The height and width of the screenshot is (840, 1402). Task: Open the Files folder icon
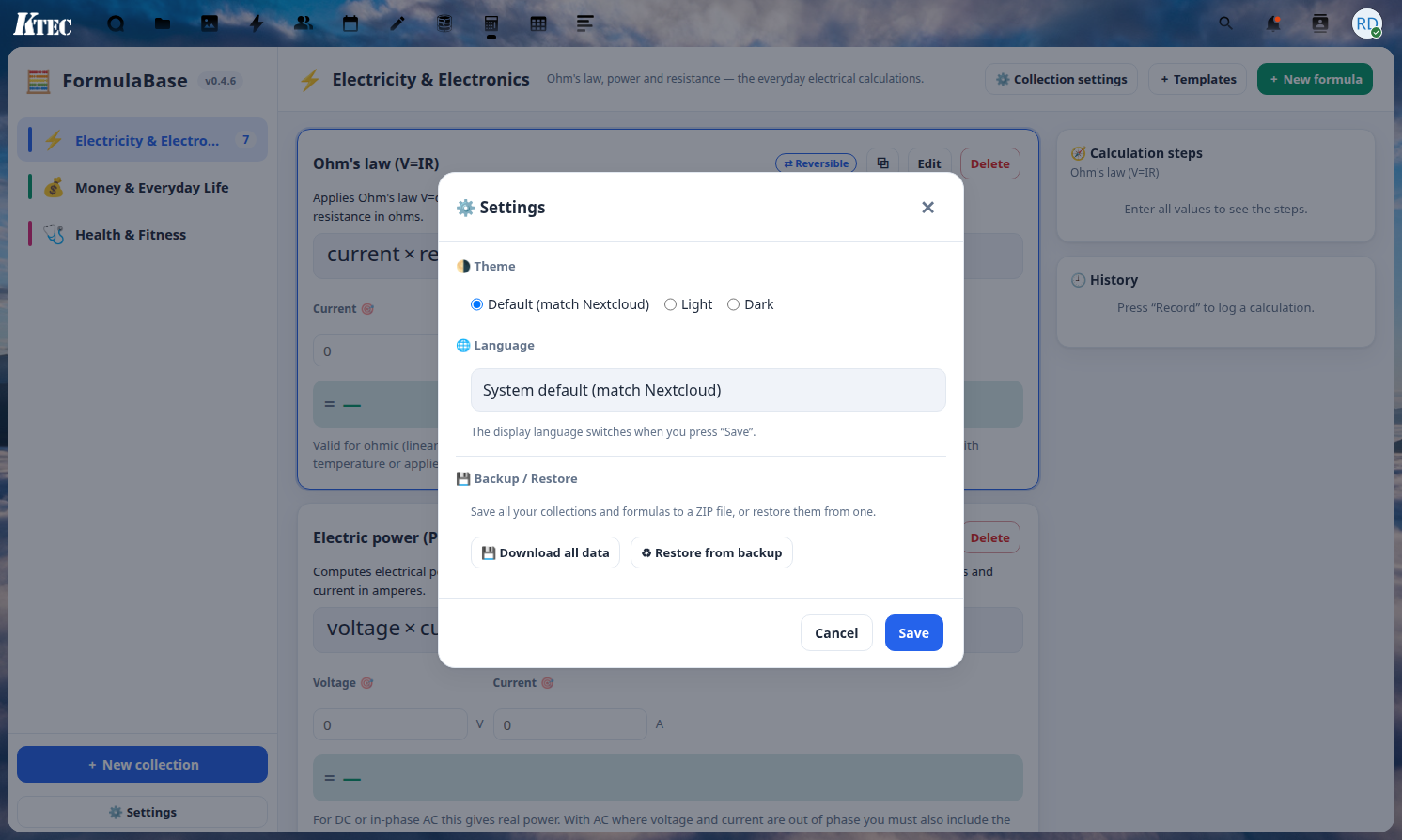click(x=163, y=23)
